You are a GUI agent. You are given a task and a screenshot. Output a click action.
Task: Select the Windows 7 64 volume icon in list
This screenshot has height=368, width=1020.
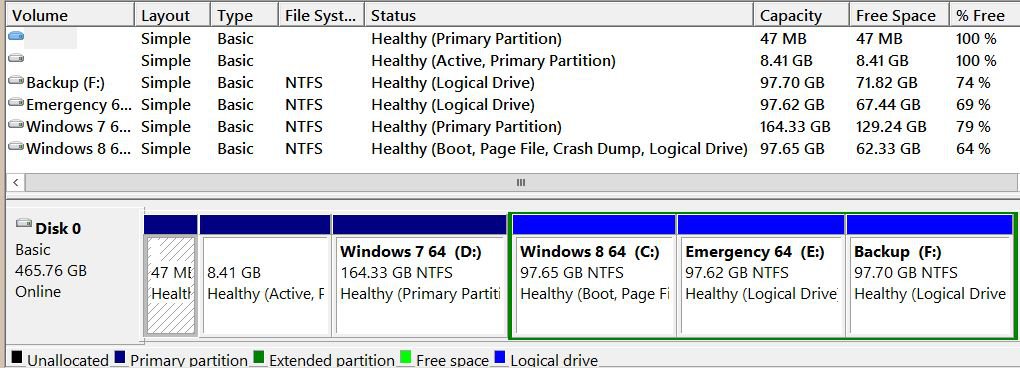(16, 125)
